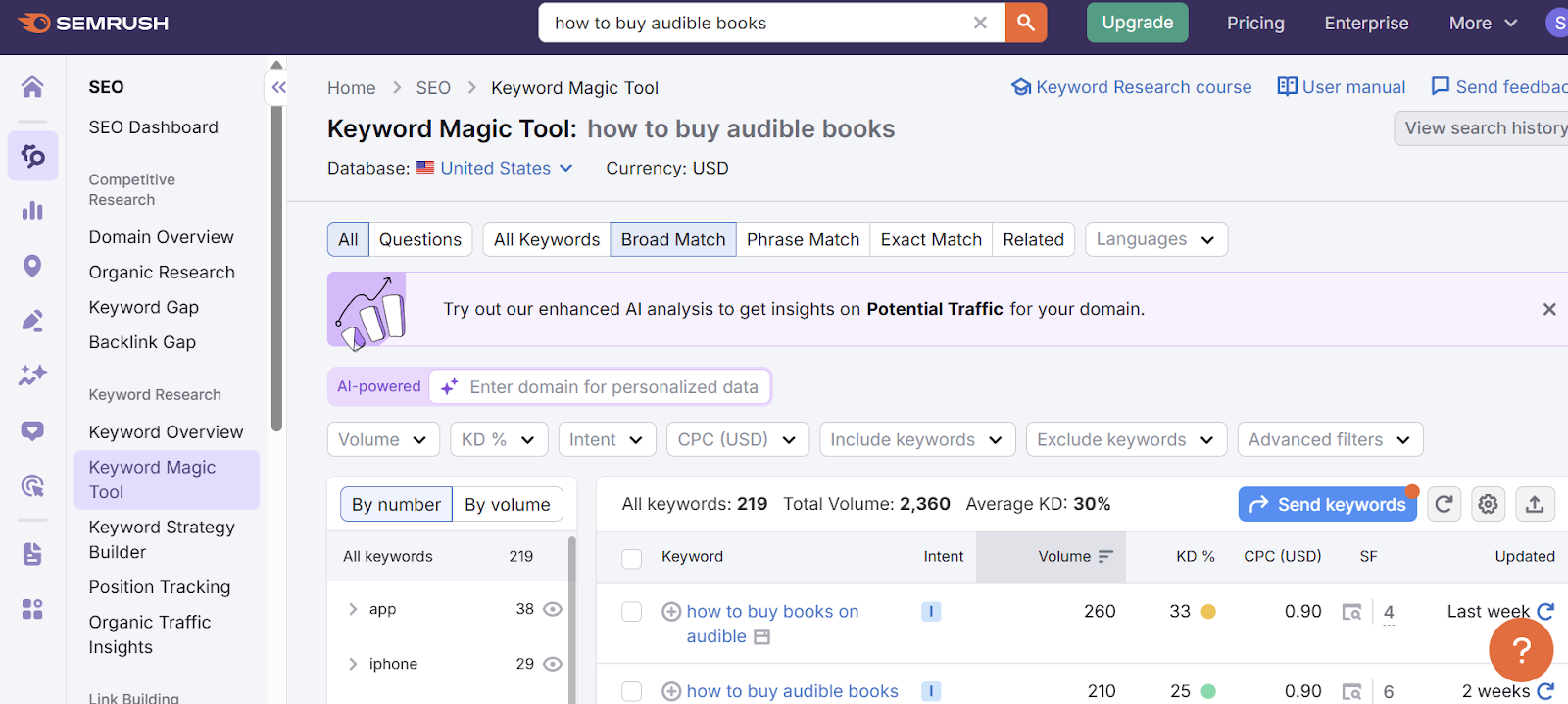Toggle the eye icon for the app group
Screen dimensions: 1568x704
point(553,609)
